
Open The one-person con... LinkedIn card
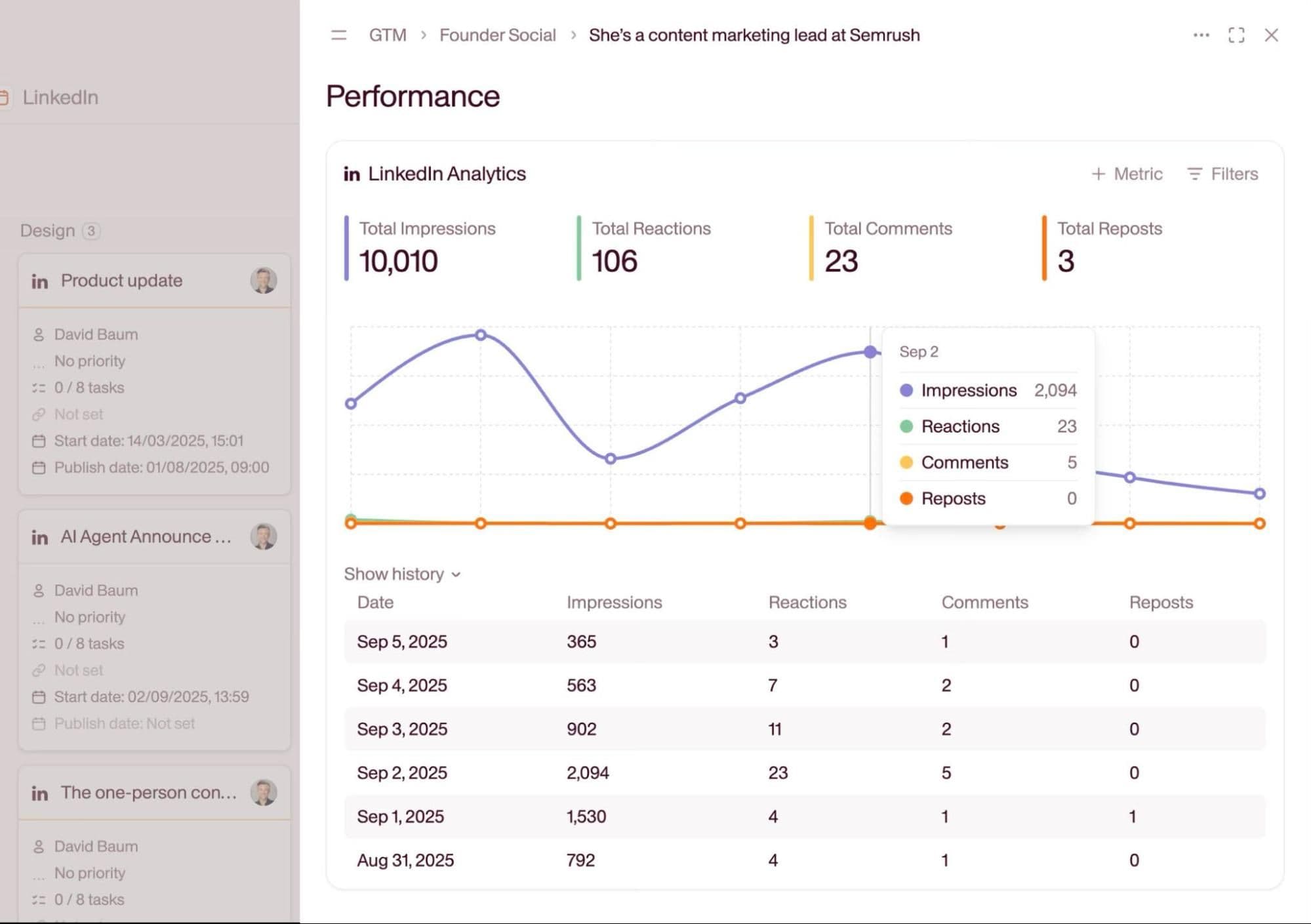[148, 793]
